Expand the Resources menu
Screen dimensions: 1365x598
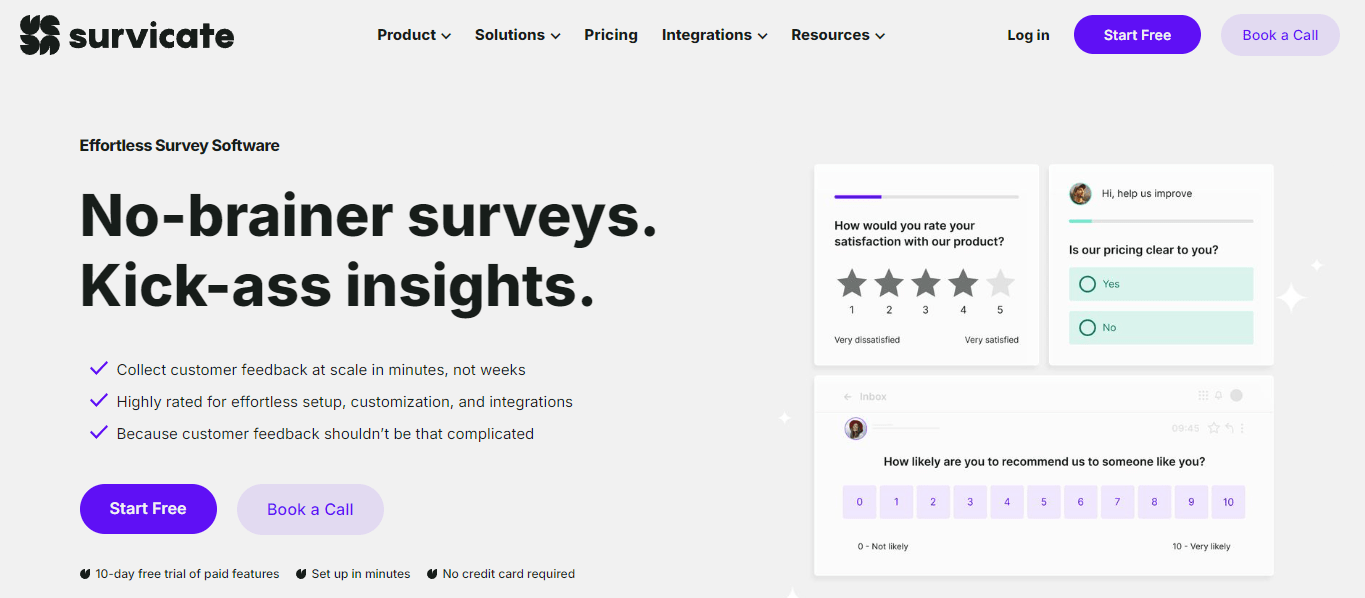(x=837, y=34)
